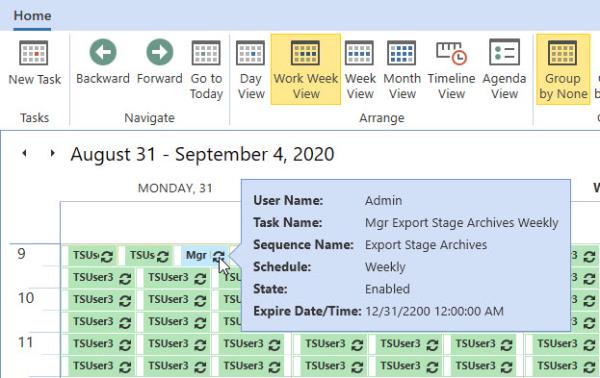The image size is (600, 378).
Task: Select the Mgr task at 9 o'clock
Action: coord(203,256)
